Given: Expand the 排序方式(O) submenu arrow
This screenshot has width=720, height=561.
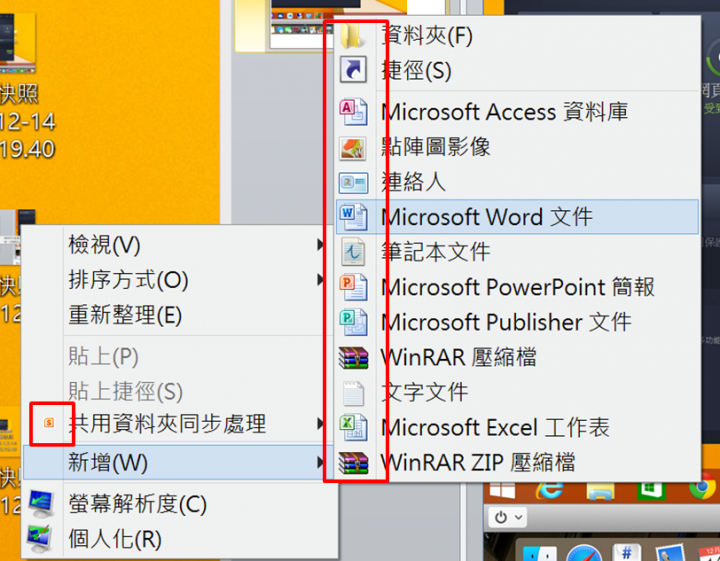Looking at the screenshot, I should click(x=320, y=280).
